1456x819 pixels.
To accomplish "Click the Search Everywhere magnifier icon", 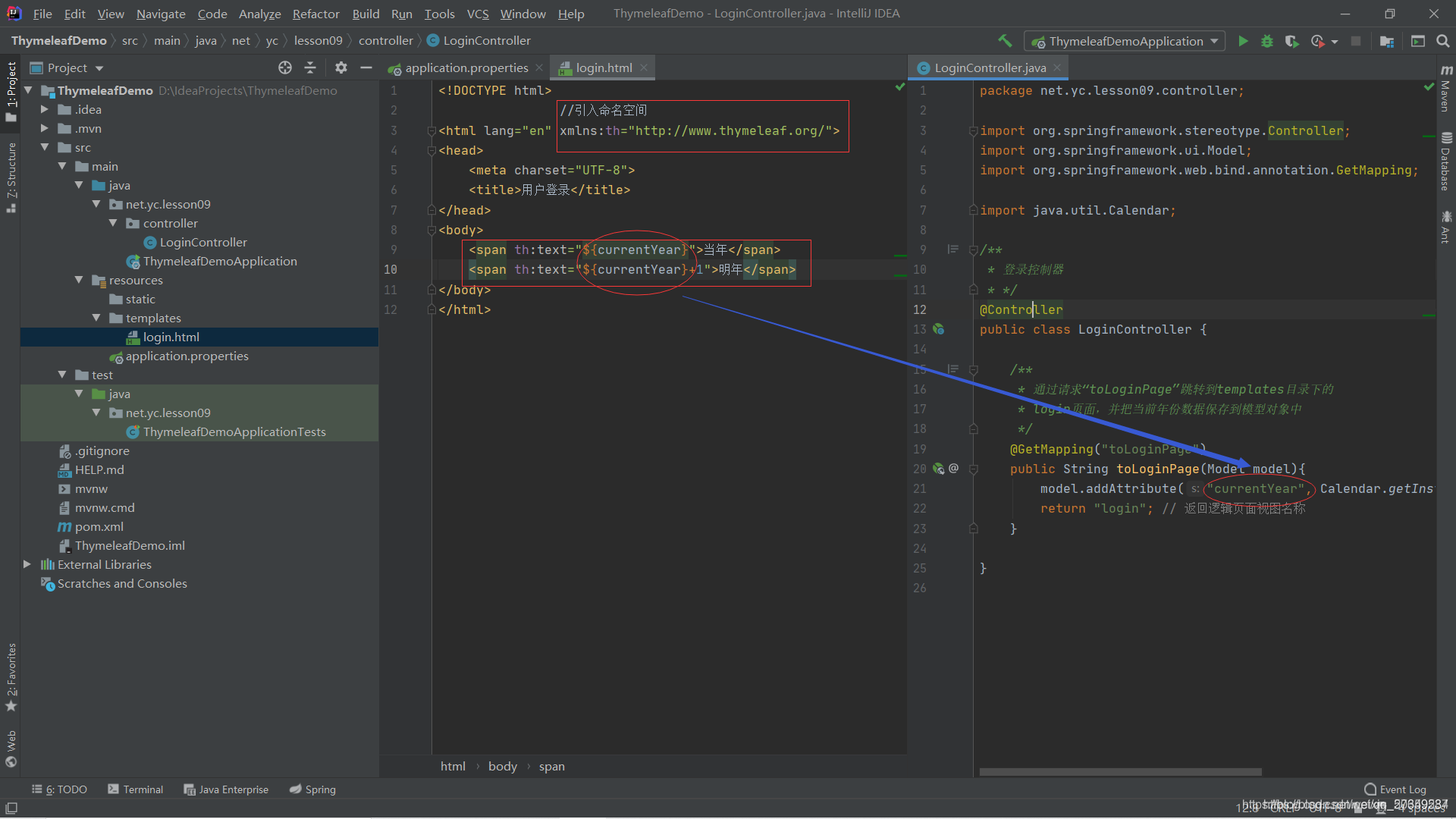I will [x=1442, y=41].
